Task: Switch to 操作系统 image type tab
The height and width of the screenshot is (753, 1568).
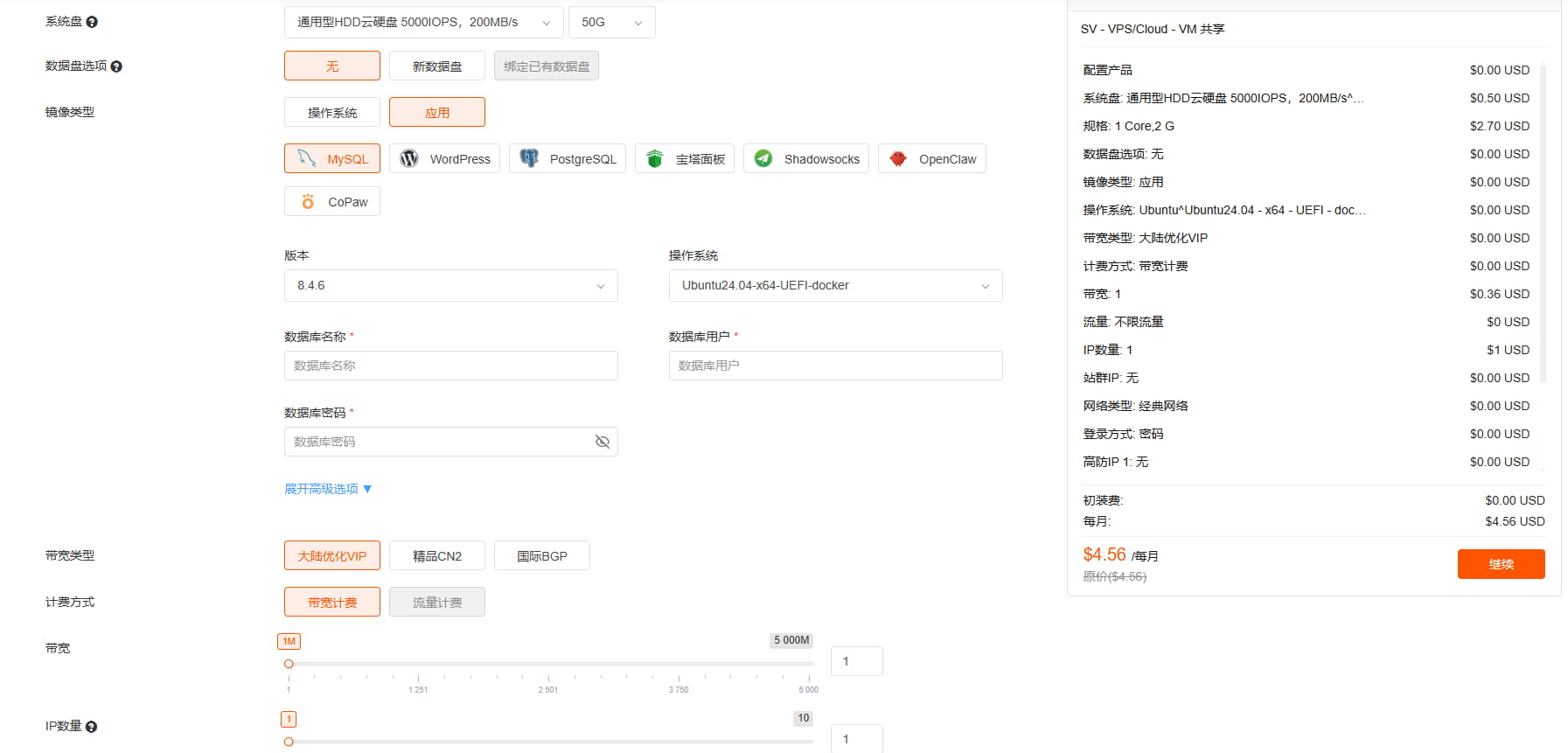Action: pos(332,113)
